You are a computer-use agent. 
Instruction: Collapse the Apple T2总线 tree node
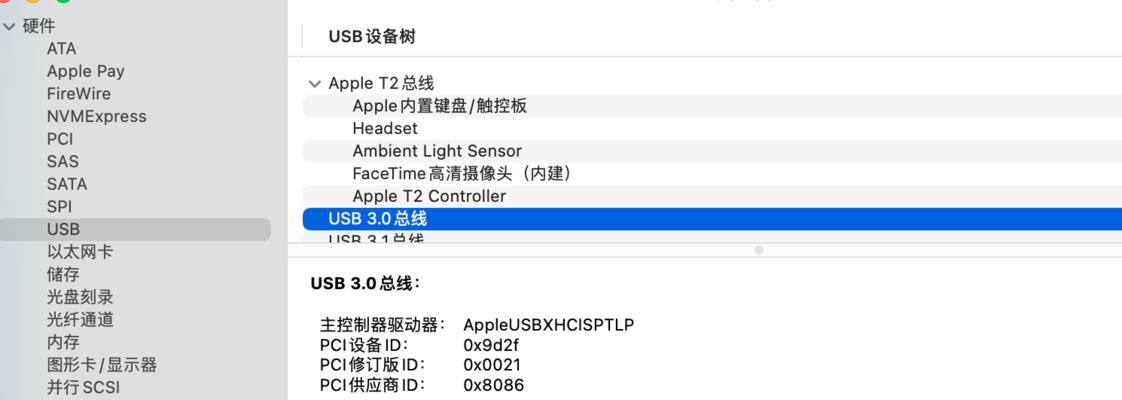coord(314,84)
